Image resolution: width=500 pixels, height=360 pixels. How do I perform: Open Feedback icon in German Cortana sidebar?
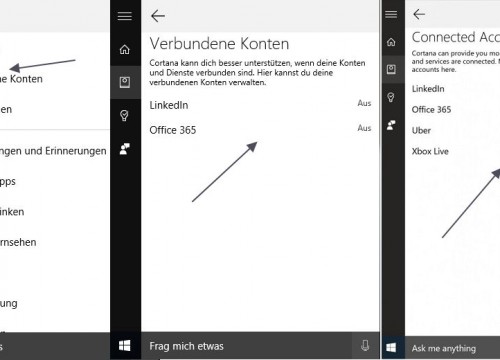click(125, 149)
